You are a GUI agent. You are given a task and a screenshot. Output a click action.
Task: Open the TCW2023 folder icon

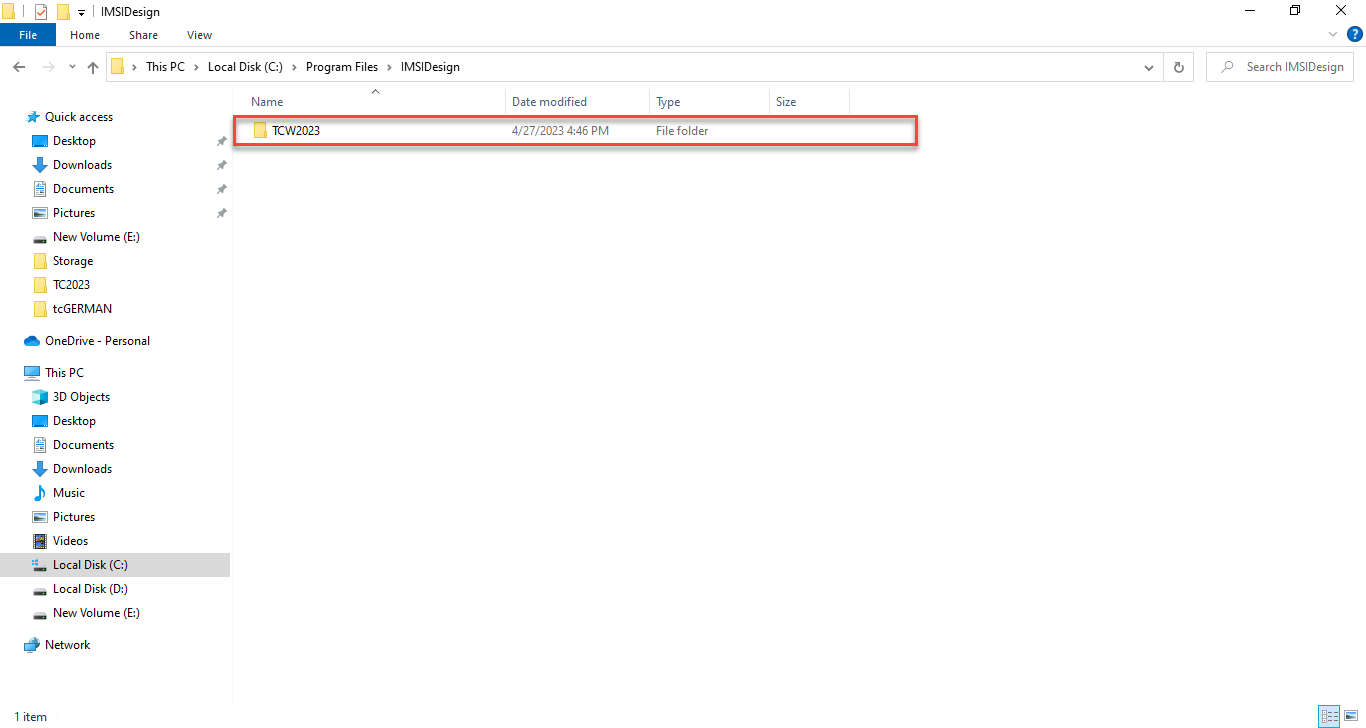click(260, 131)
